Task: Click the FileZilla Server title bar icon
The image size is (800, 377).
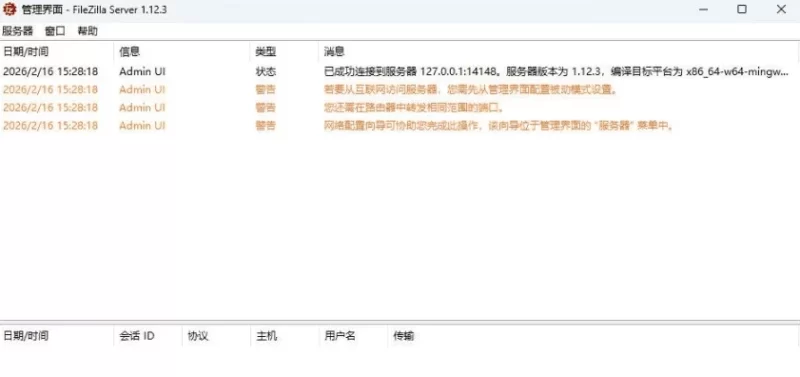Action: (x=10, y=9)
